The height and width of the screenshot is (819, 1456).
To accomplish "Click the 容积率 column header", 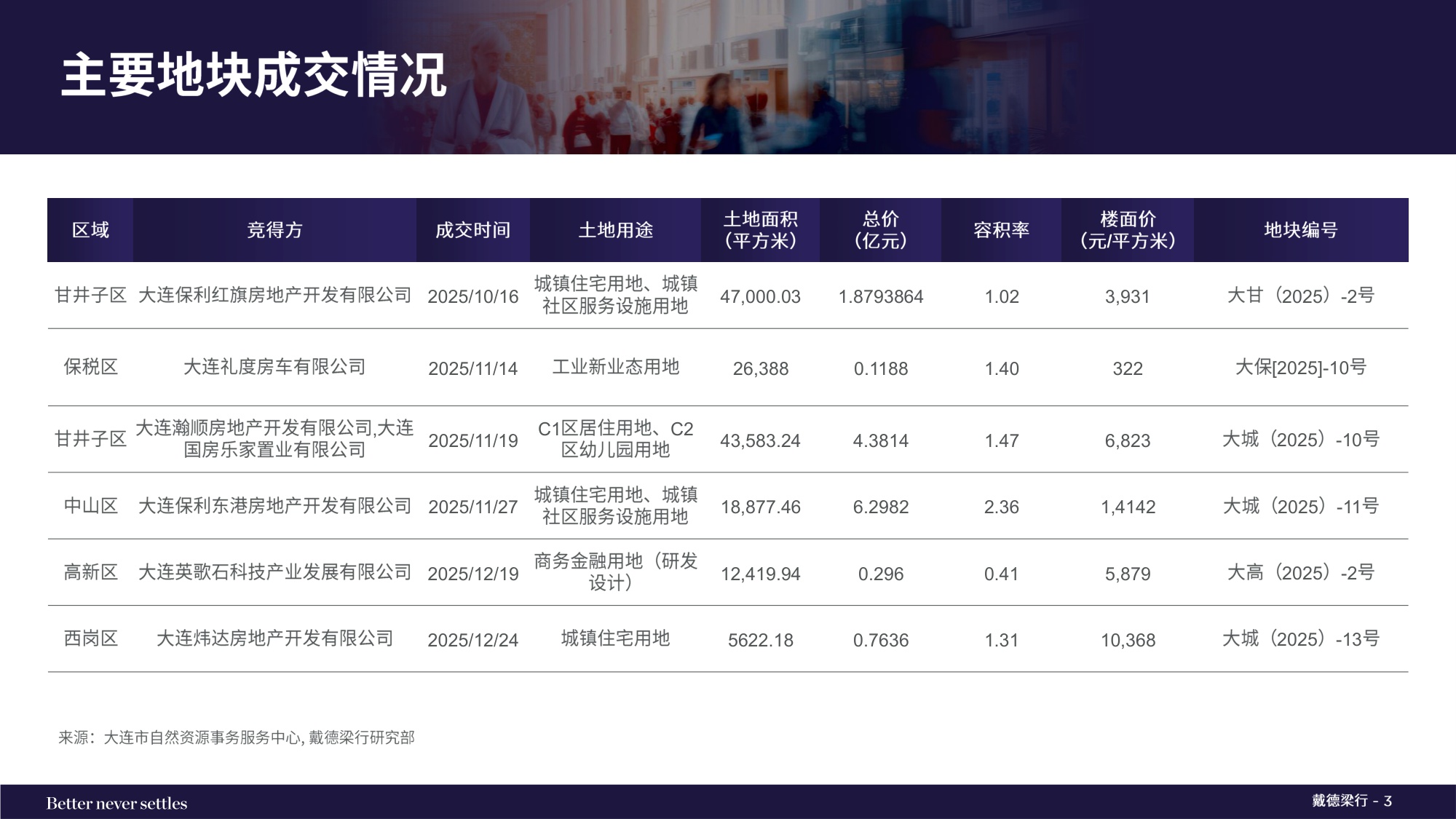I will pos(1003,231).
